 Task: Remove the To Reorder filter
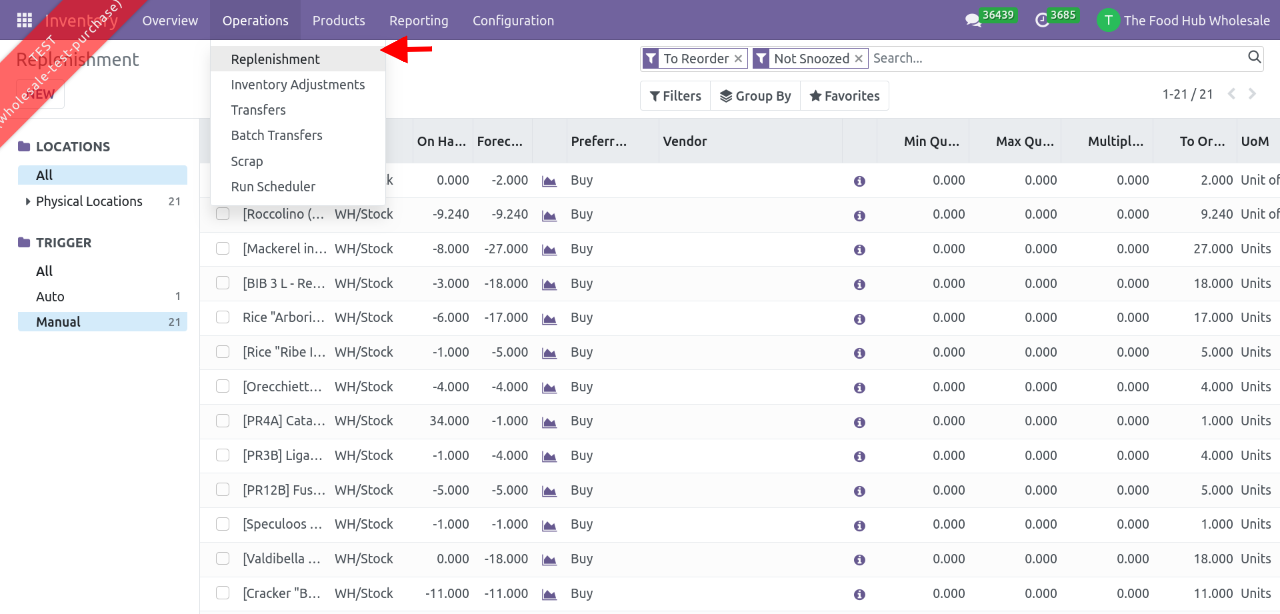(x=738, y=59)
